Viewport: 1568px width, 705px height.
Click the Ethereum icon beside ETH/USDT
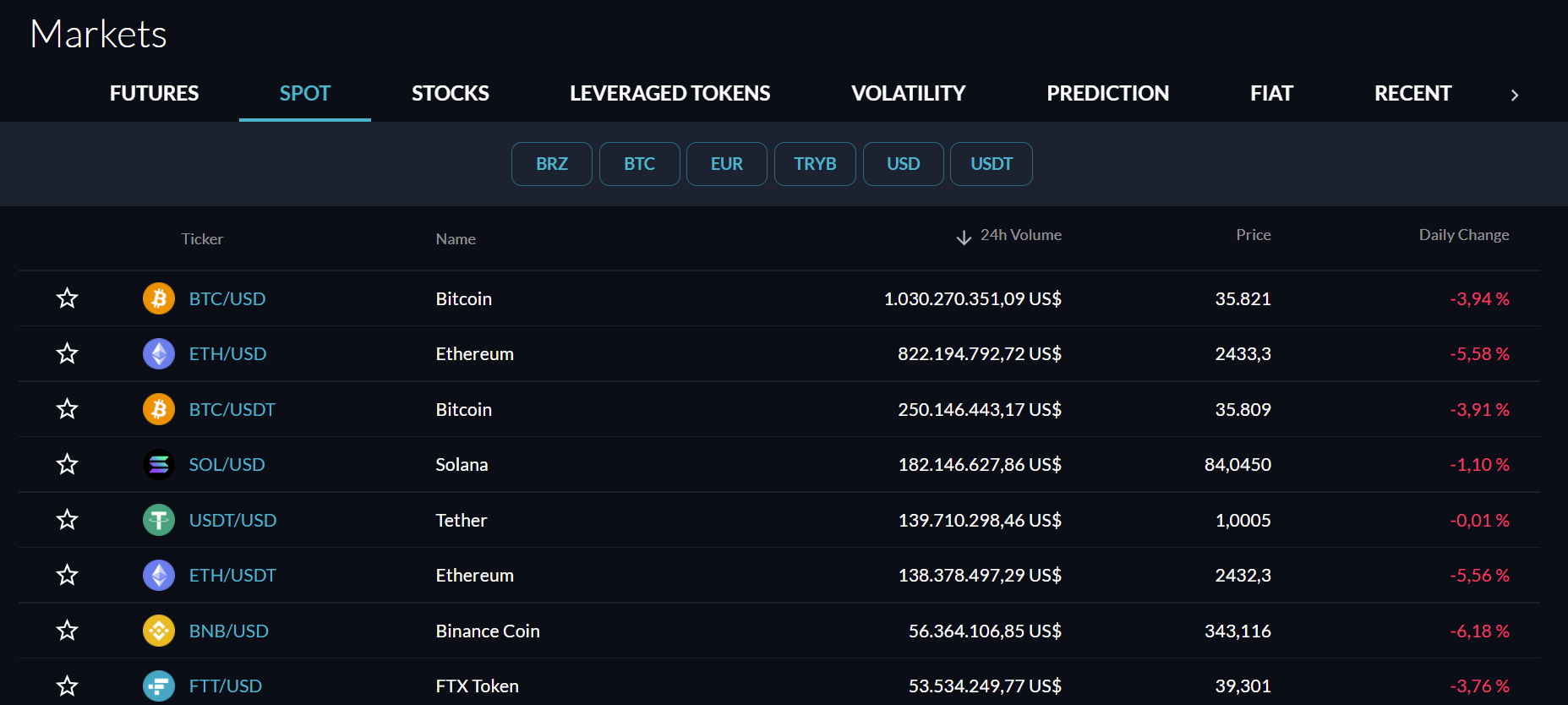[x=158, y=575]
